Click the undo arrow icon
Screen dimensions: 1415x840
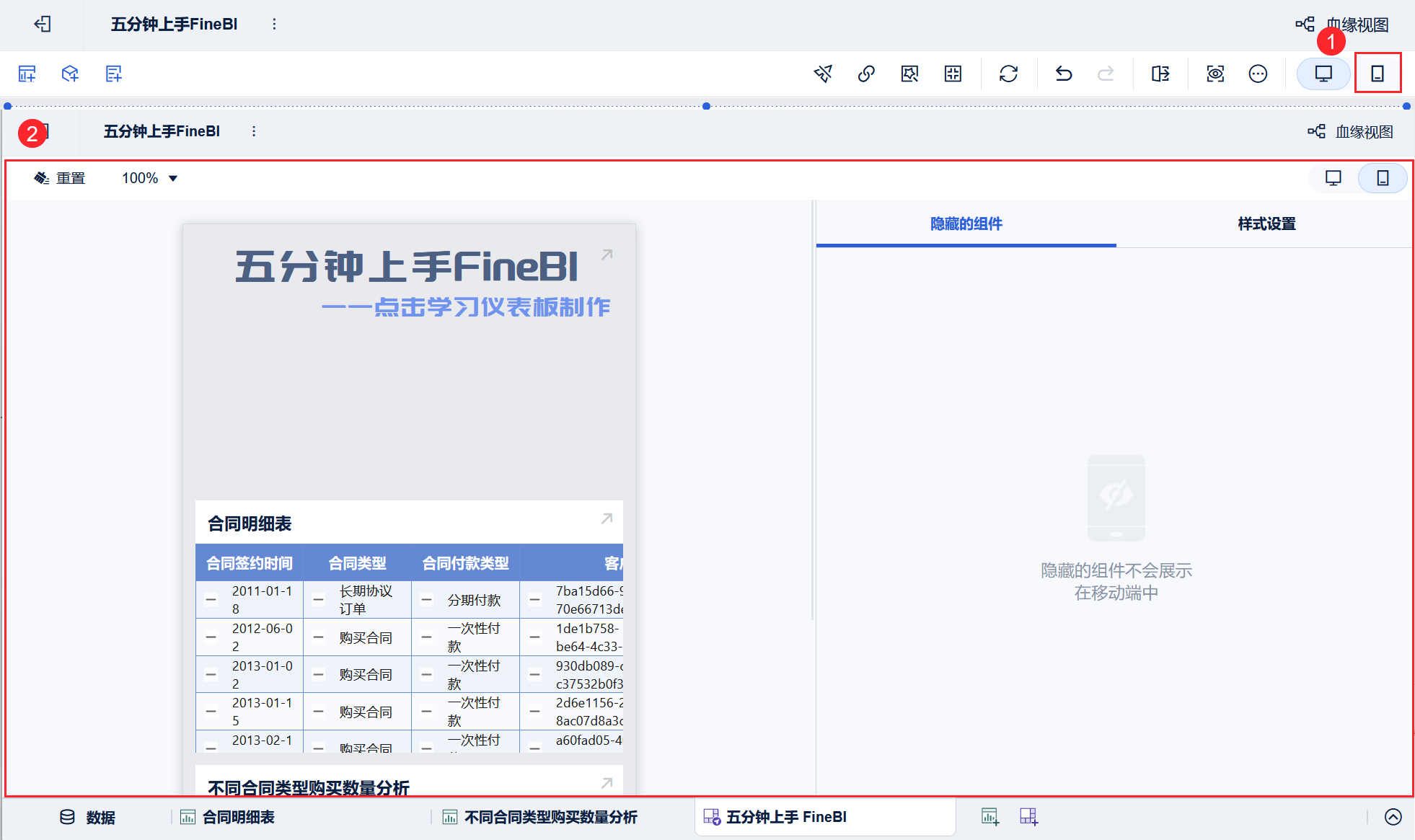[x=1064, y=74]
